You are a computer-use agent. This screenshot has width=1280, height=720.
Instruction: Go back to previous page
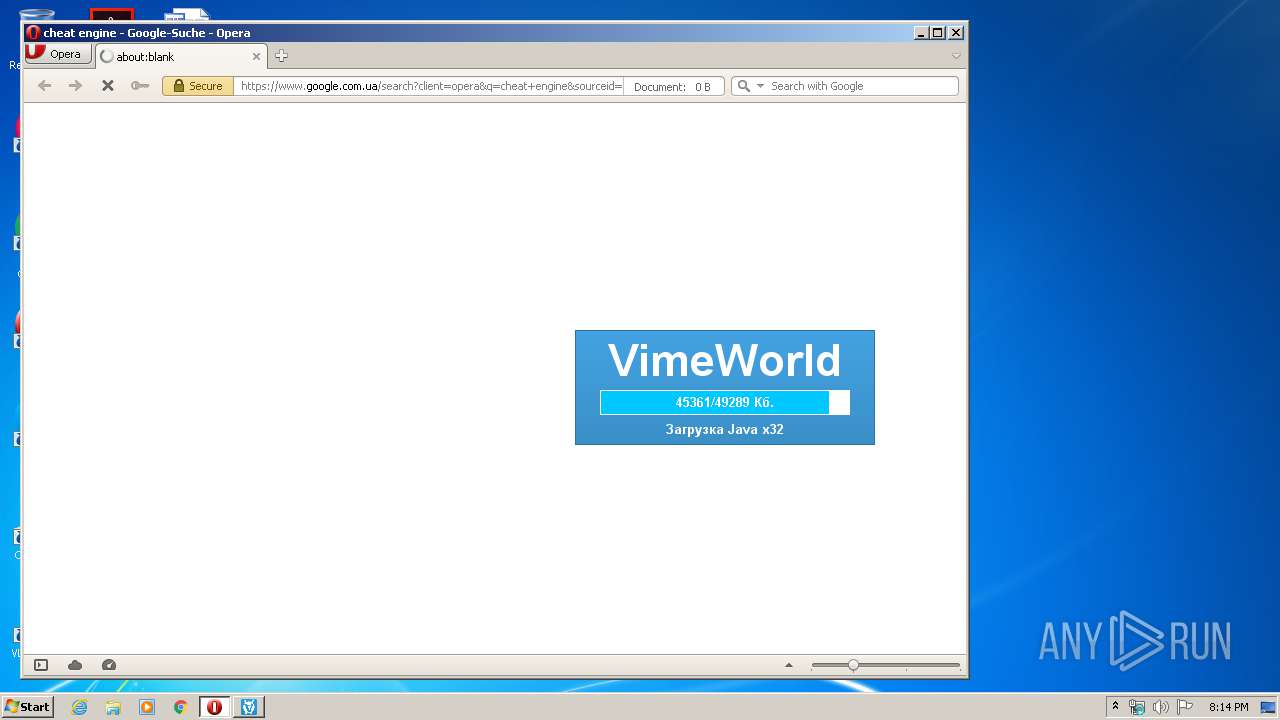click(44, 86)
